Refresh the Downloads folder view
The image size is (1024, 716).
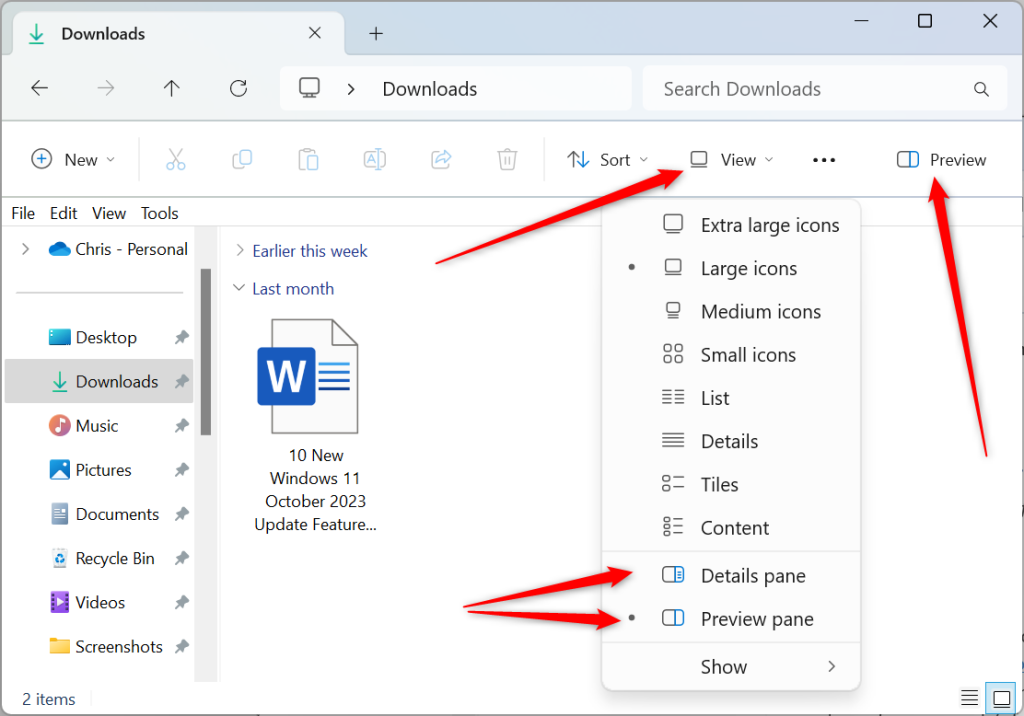pos(238,89)
